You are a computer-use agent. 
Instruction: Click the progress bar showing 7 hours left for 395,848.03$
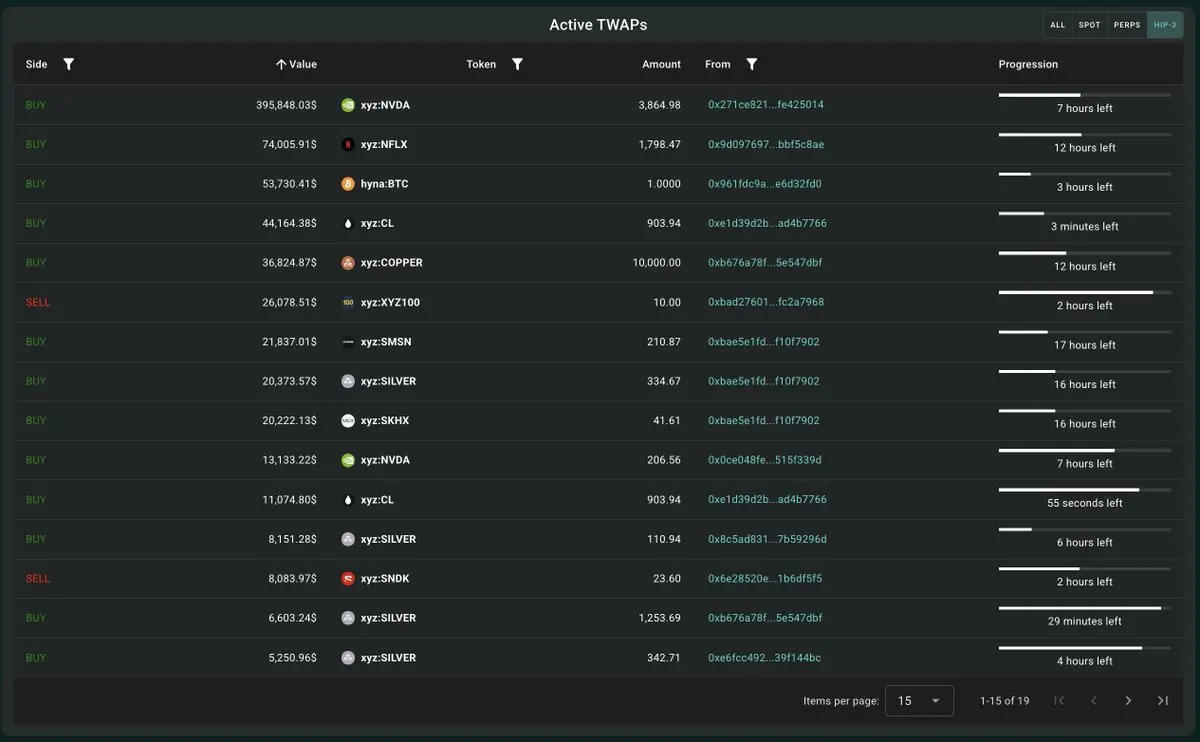[x=1085, y=95]
